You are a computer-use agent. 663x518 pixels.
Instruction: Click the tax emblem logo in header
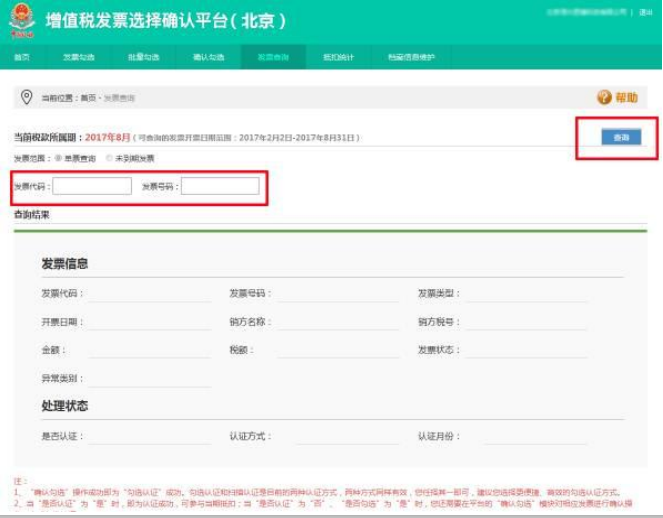(x=22, y=20)
